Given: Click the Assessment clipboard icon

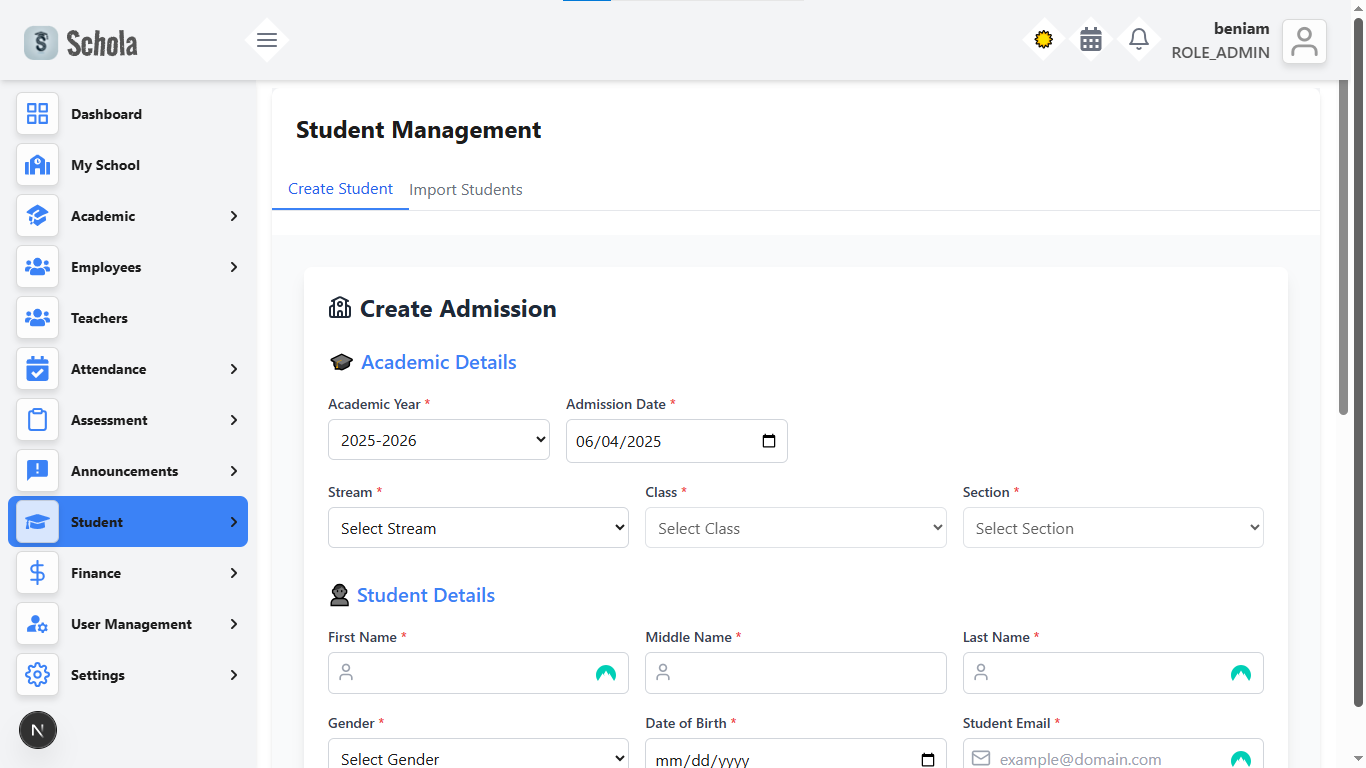Looking at the screenshot, I should [x=37, y=420].
